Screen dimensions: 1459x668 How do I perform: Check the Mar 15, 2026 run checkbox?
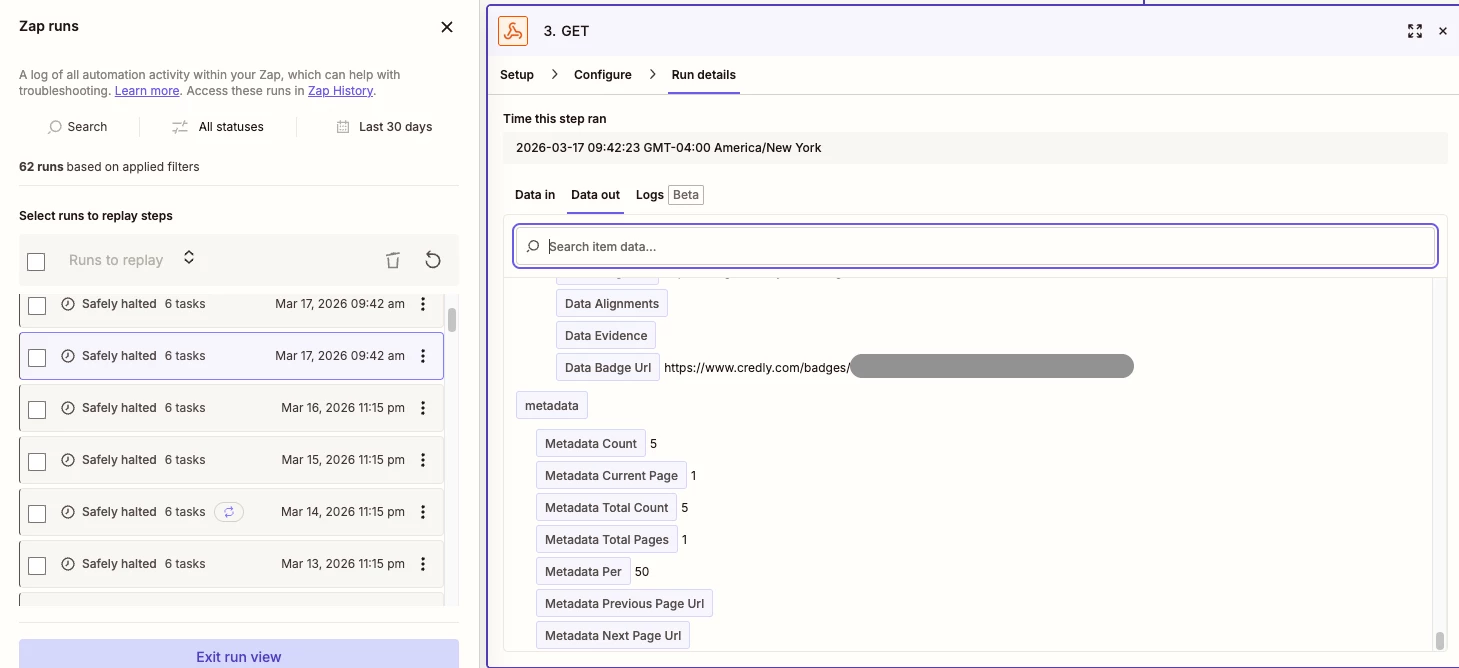pyautogui.click(x=37, y=462)
